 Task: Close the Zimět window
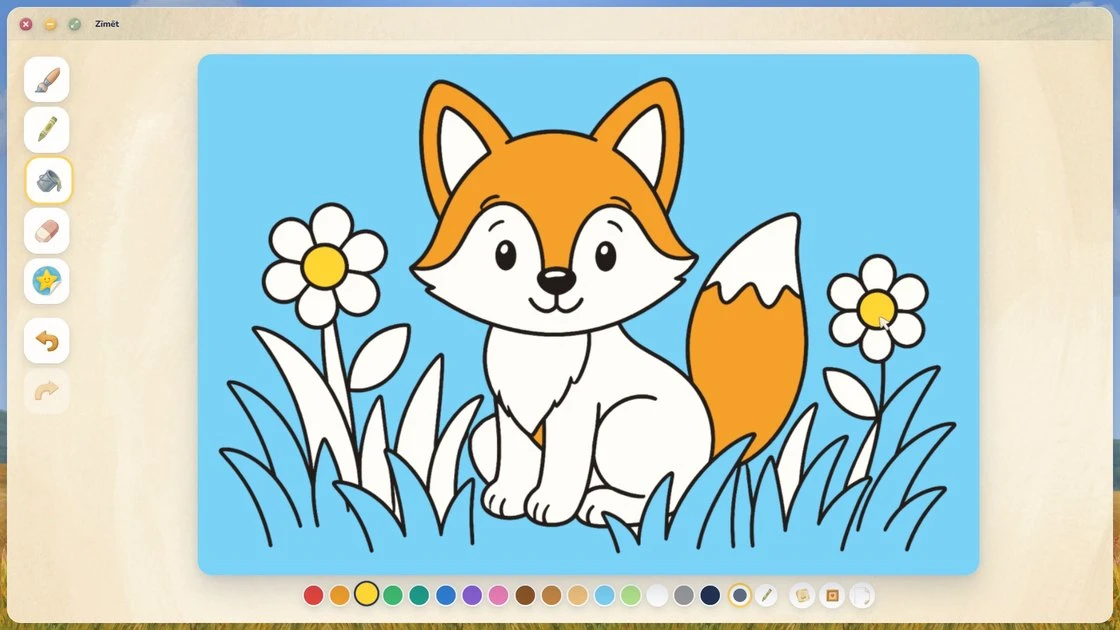[x=26, y=24]
